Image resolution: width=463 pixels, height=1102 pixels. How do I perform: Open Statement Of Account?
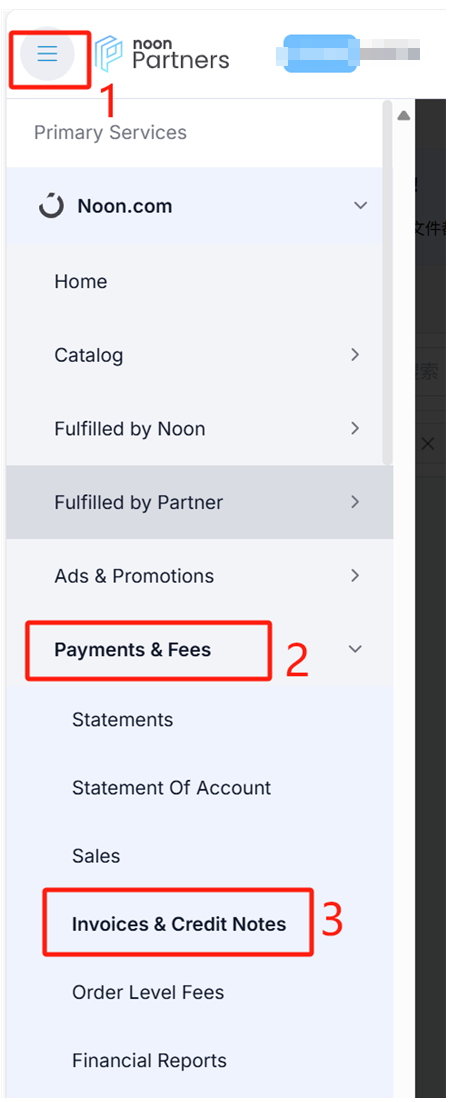coord(171,788)
